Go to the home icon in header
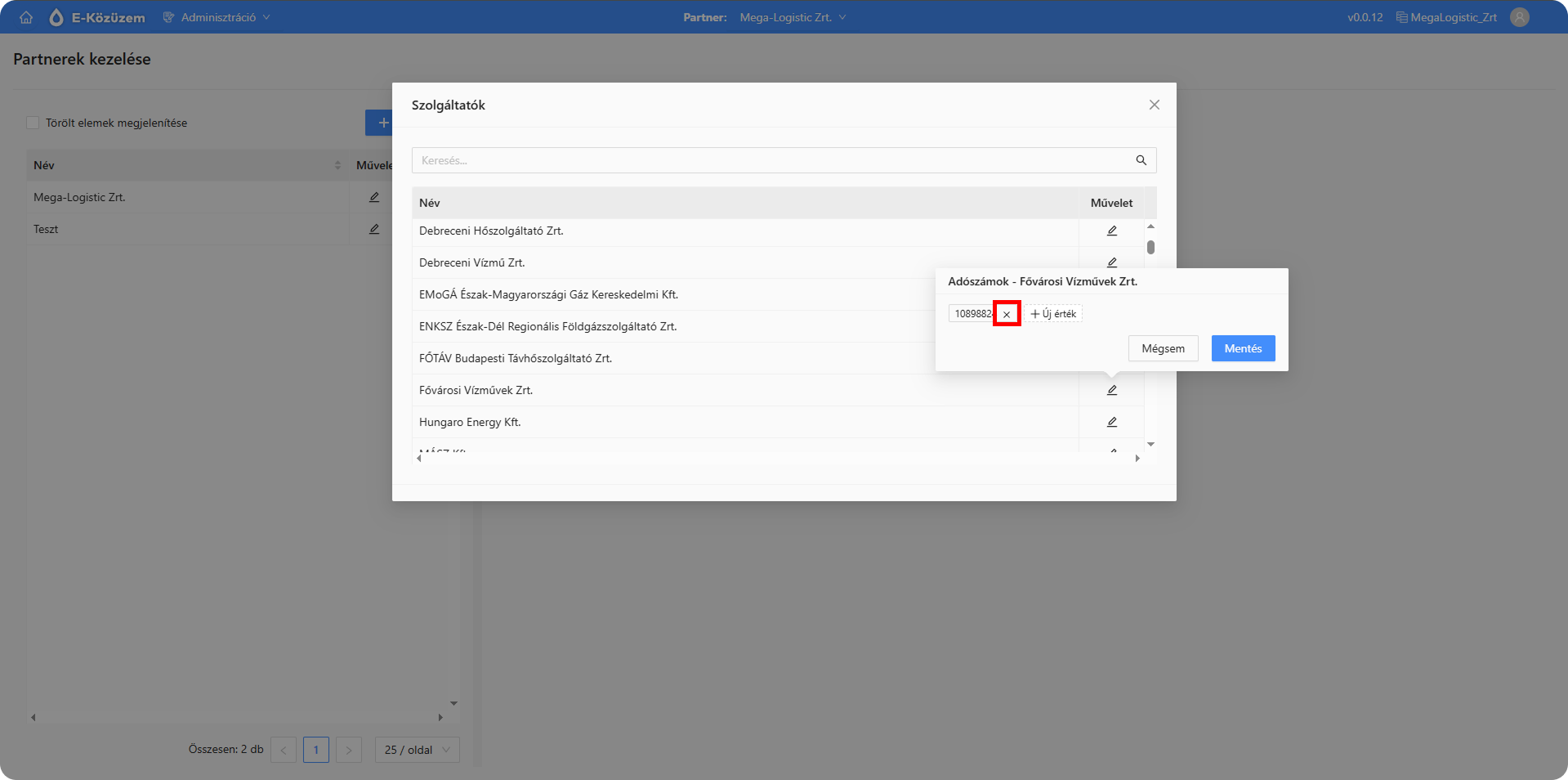 coord(26,17)
